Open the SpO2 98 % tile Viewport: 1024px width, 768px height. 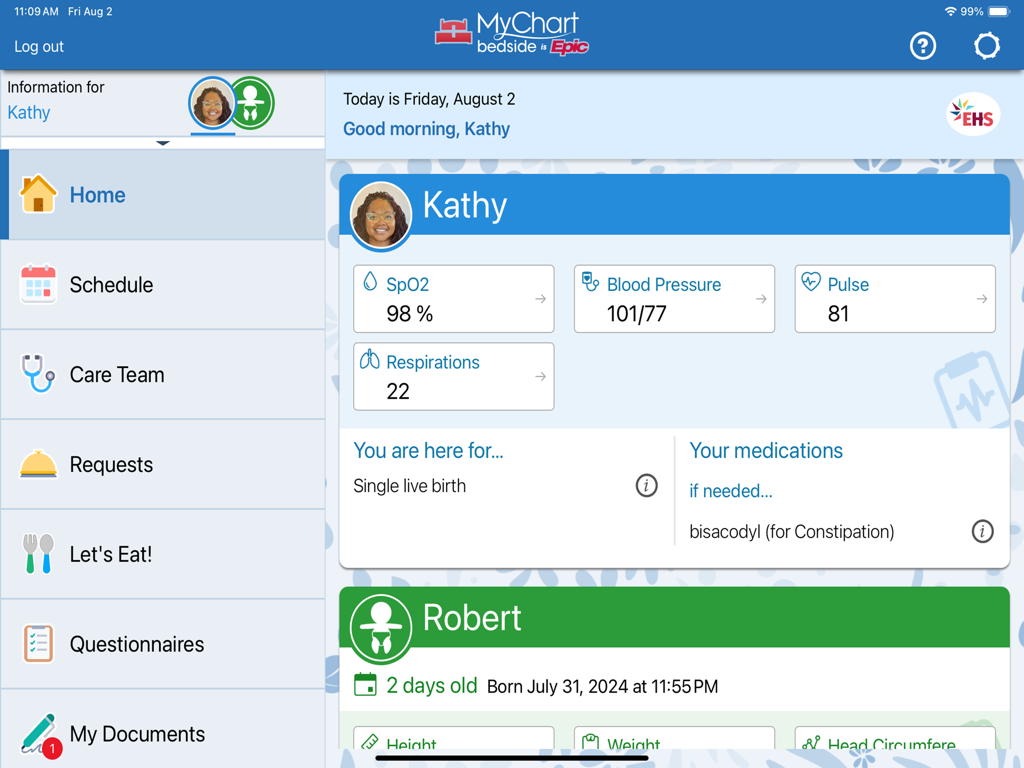[x=454, y=299]
